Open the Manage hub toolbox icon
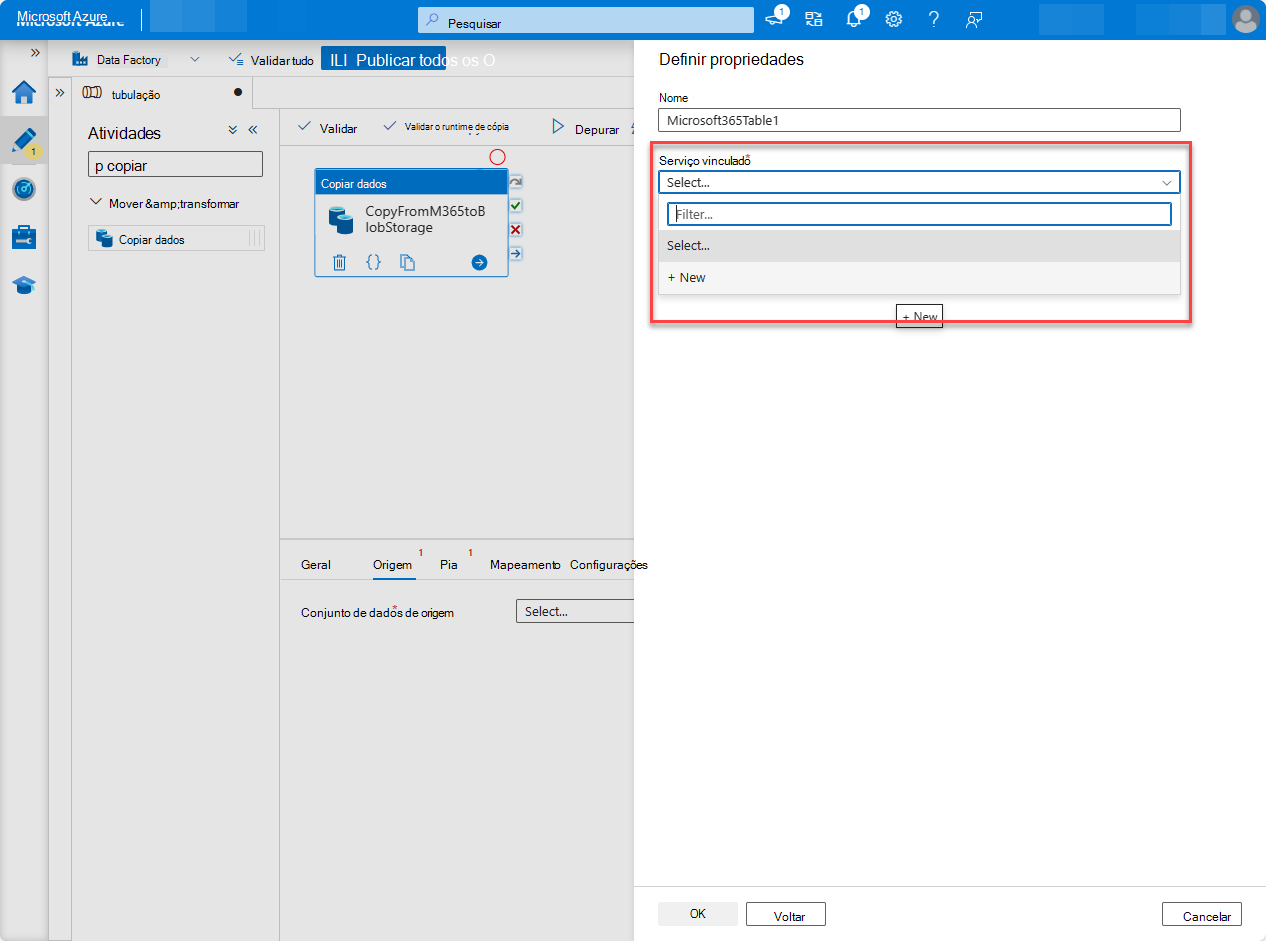This screenshot has height=941, width=1266. [24, 237]
